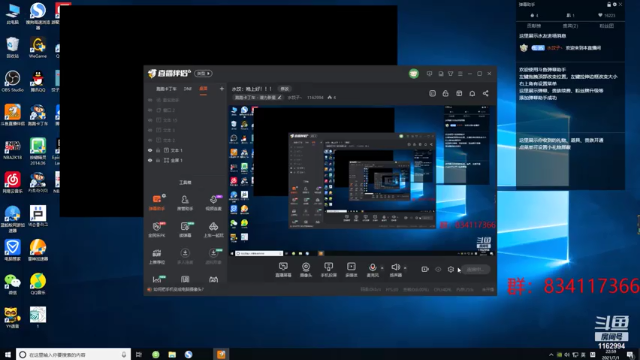This screenshot has width=640, height=360.
Task: Click the stream preview canvas
Action: (362, 181)
